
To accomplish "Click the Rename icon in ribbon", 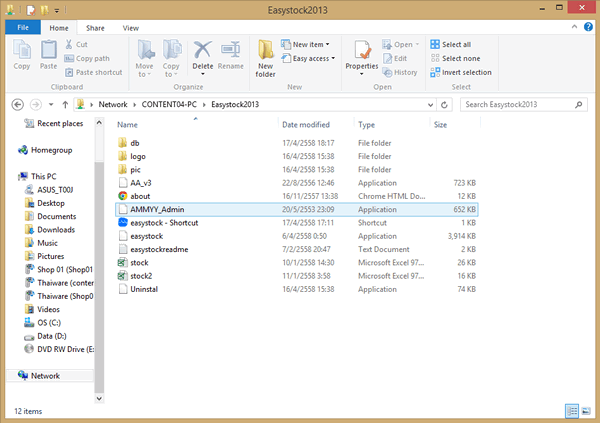I will pos(231,53).
